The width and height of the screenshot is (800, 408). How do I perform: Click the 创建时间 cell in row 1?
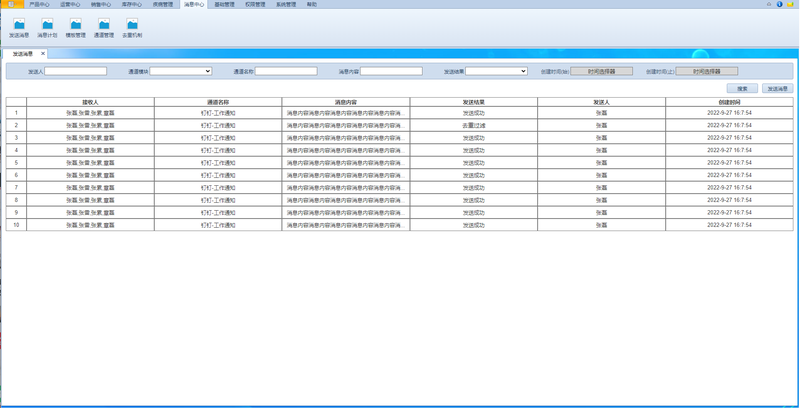[730, 113]
